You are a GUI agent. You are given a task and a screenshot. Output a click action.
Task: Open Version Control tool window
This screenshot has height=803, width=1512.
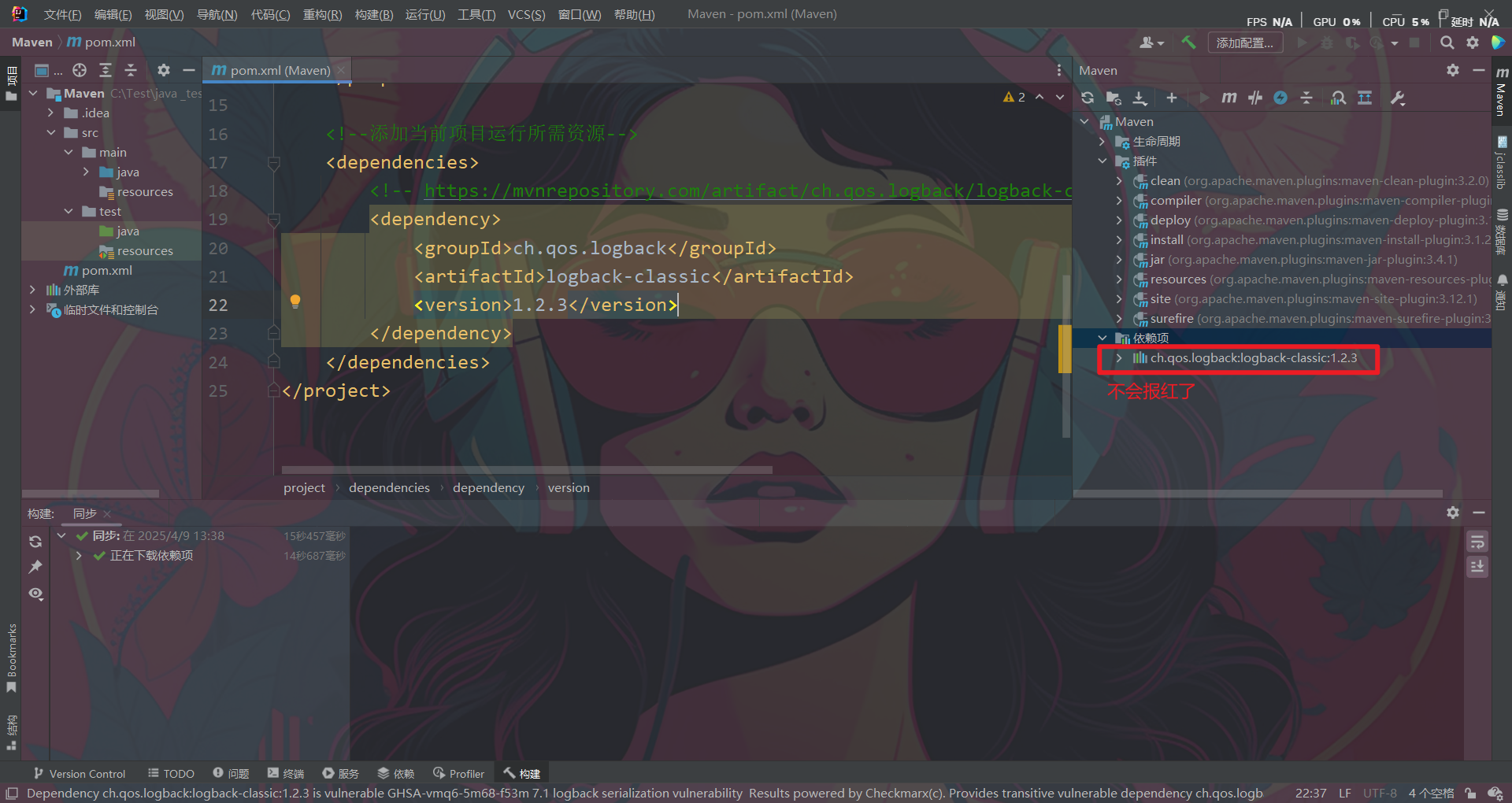pos(80,774)
